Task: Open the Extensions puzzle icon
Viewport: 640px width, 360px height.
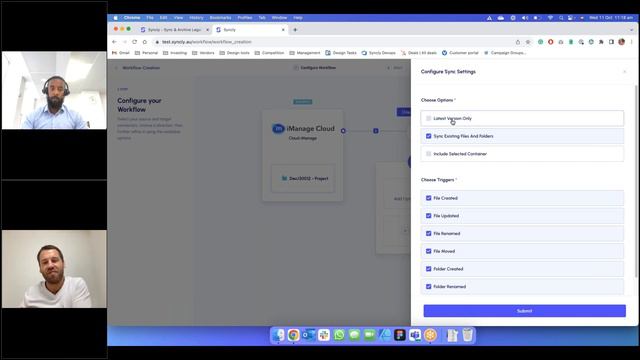Action: coord(601,42)
